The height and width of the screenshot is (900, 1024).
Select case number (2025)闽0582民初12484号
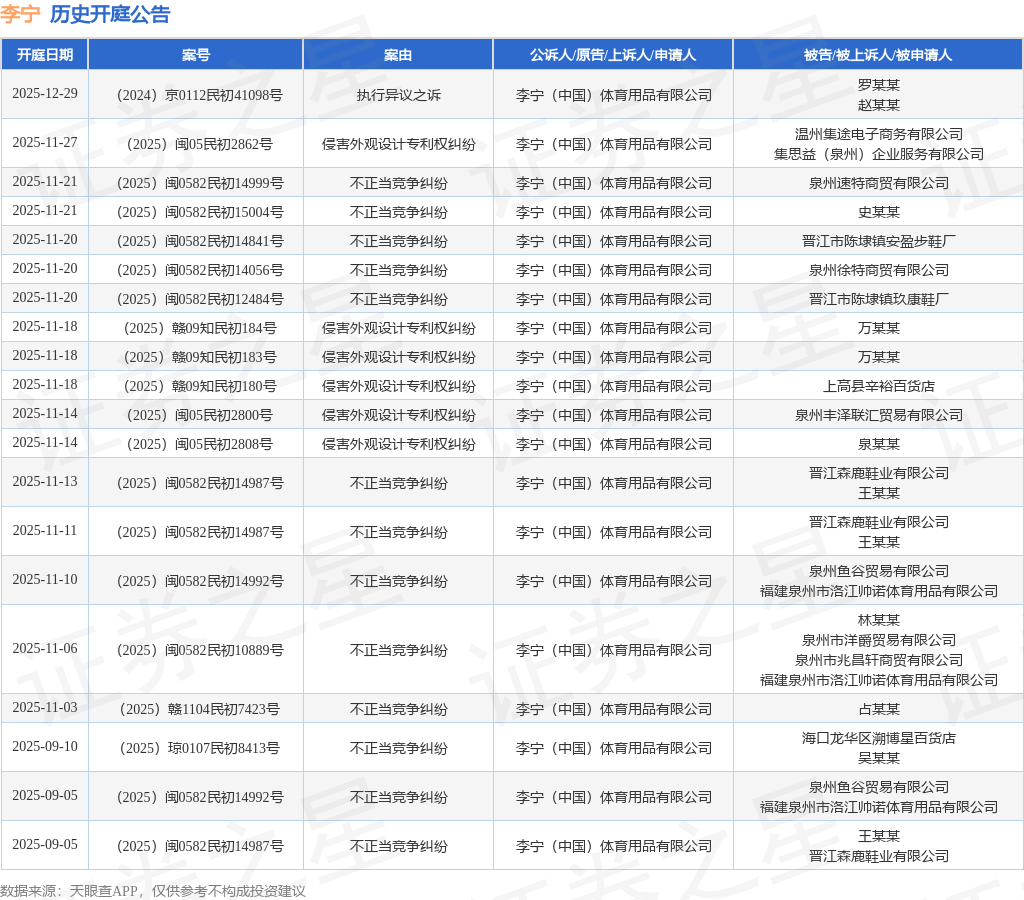(x=199, y=299)
